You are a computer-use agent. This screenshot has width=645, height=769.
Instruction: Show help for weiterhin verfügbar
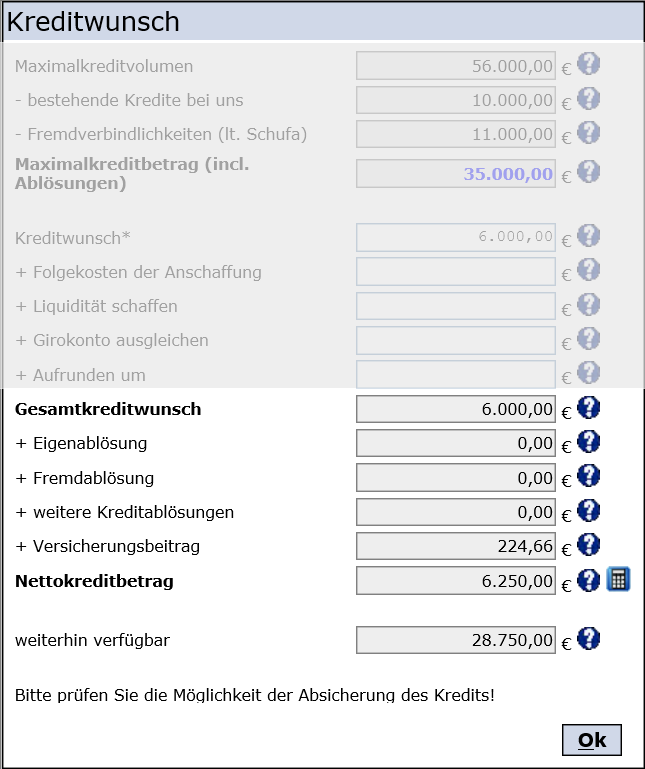(589, 638)
